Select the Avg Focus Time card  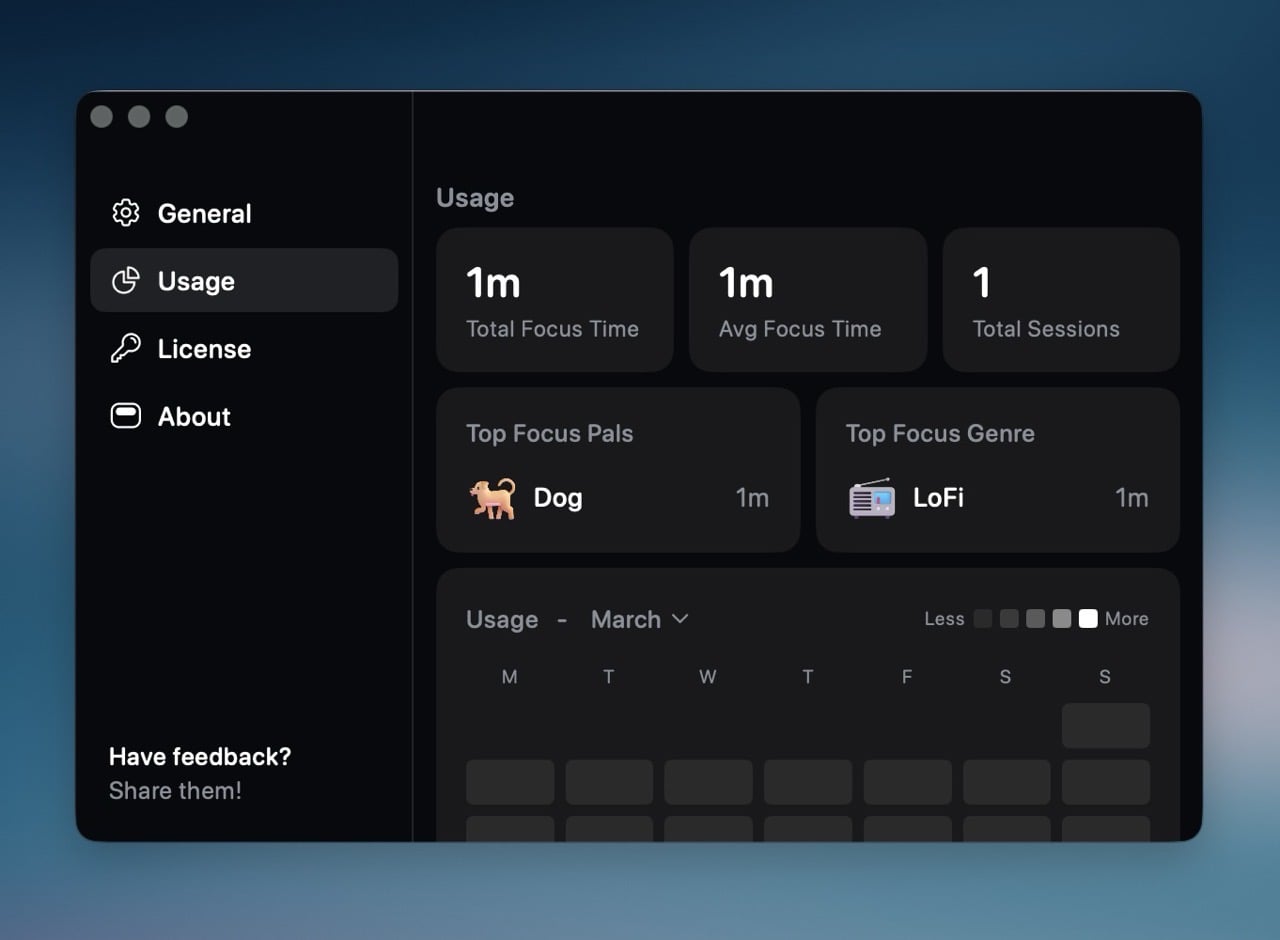[807, 300]
